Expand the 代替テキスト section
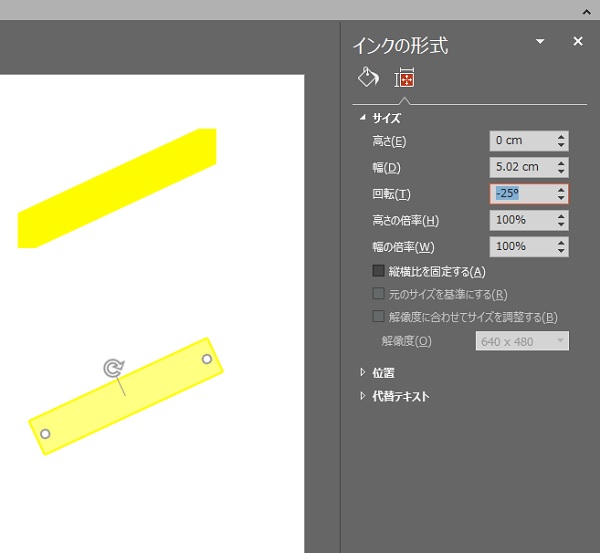This screenshot has width=600, height=553. coord(362,396)
